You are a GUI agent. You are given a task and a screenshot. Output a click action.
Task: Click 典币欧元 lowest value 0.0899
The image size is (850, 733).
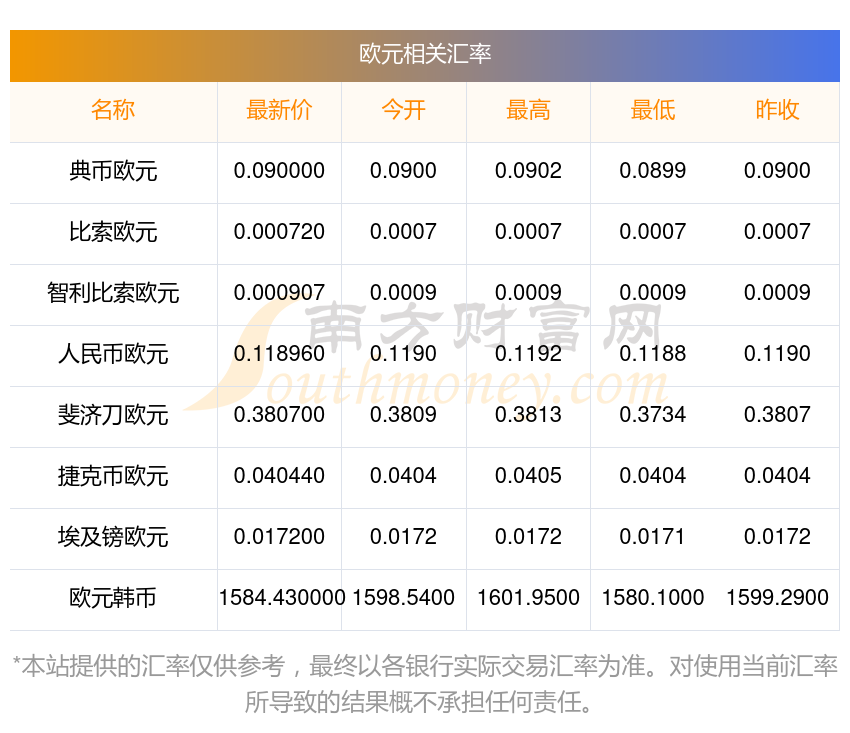(x=653, y=171)
